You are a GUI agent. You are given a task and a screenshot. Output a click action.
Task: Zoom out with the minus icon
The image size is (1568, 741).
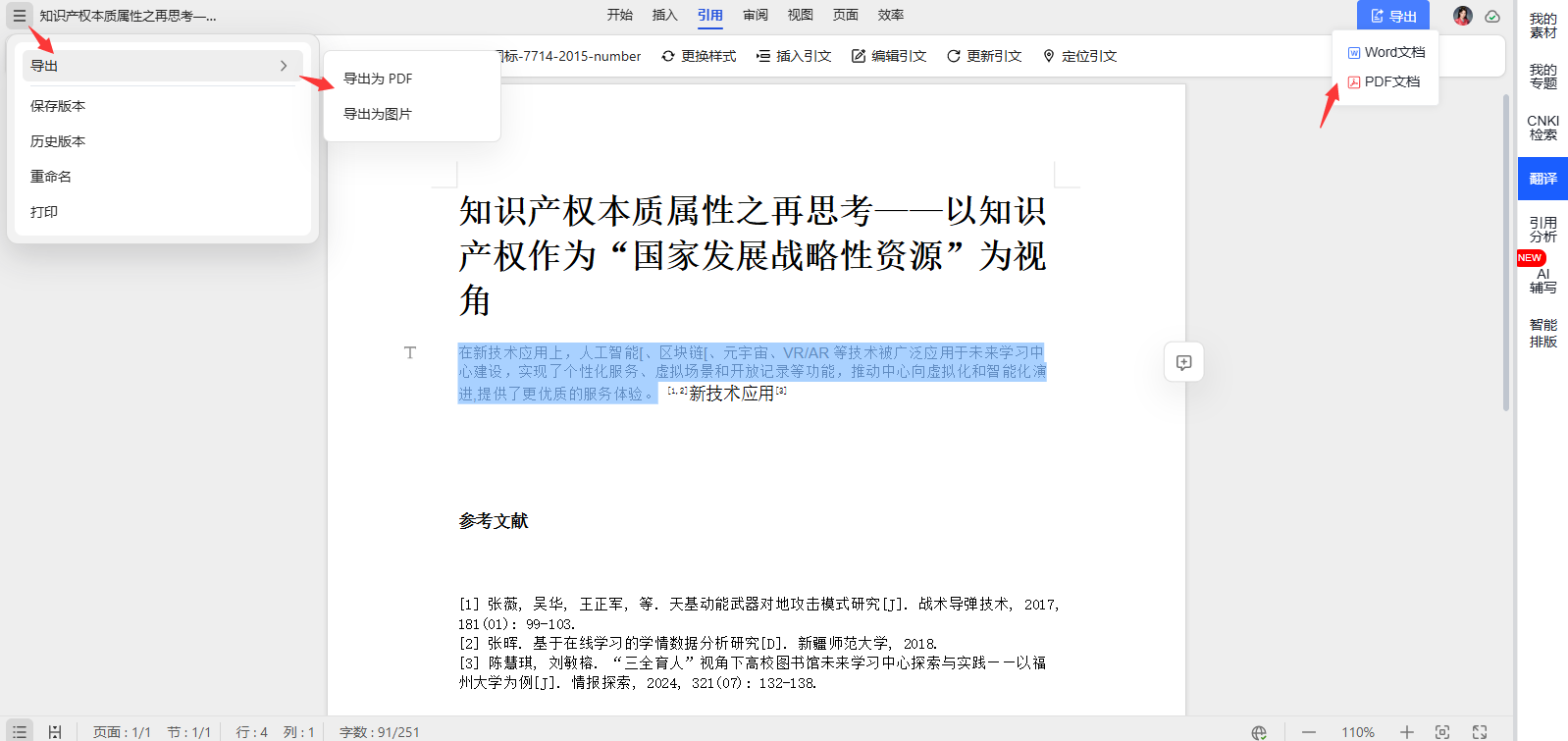coord(1309,732)
